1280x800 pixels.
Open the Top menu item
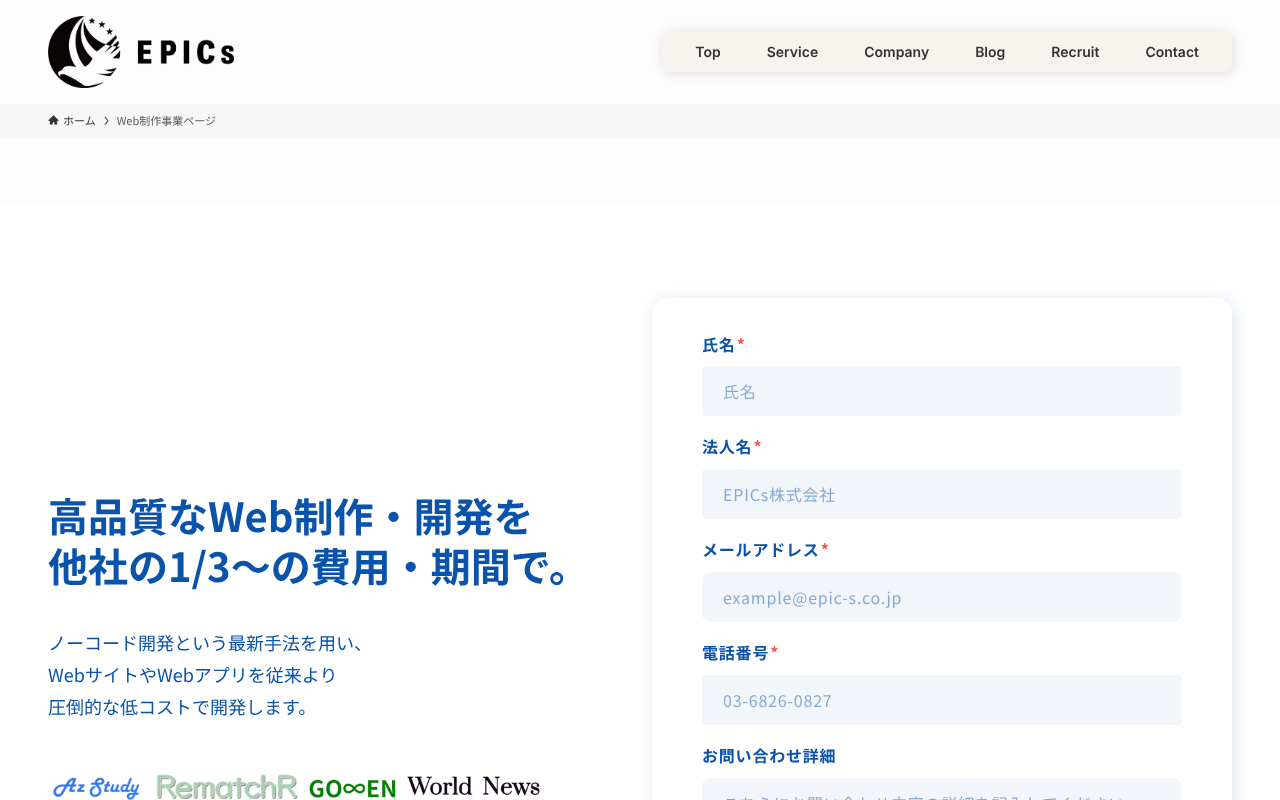tap(708, 52)
